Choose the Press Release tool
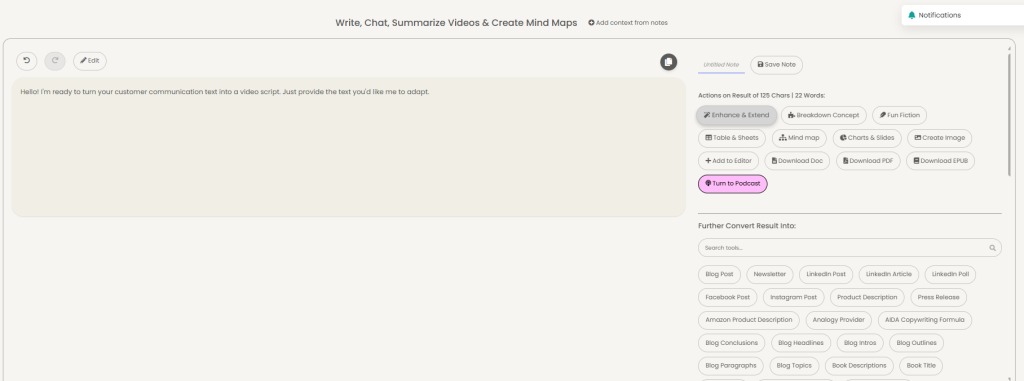The image size is (1024, 381). coord(938,297)
